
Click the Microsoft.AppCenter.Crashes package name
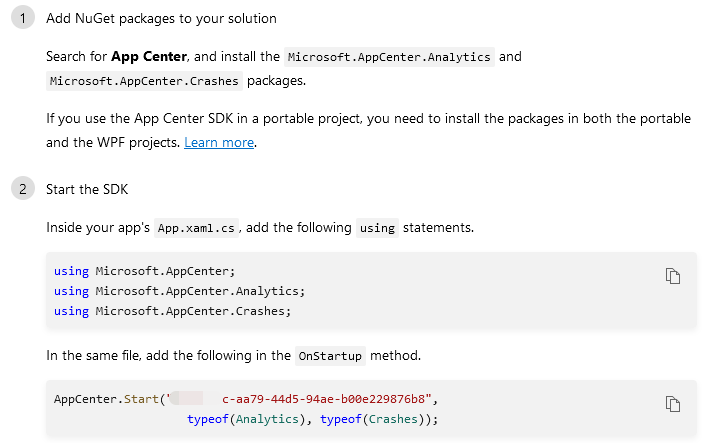tap(144, 81)
